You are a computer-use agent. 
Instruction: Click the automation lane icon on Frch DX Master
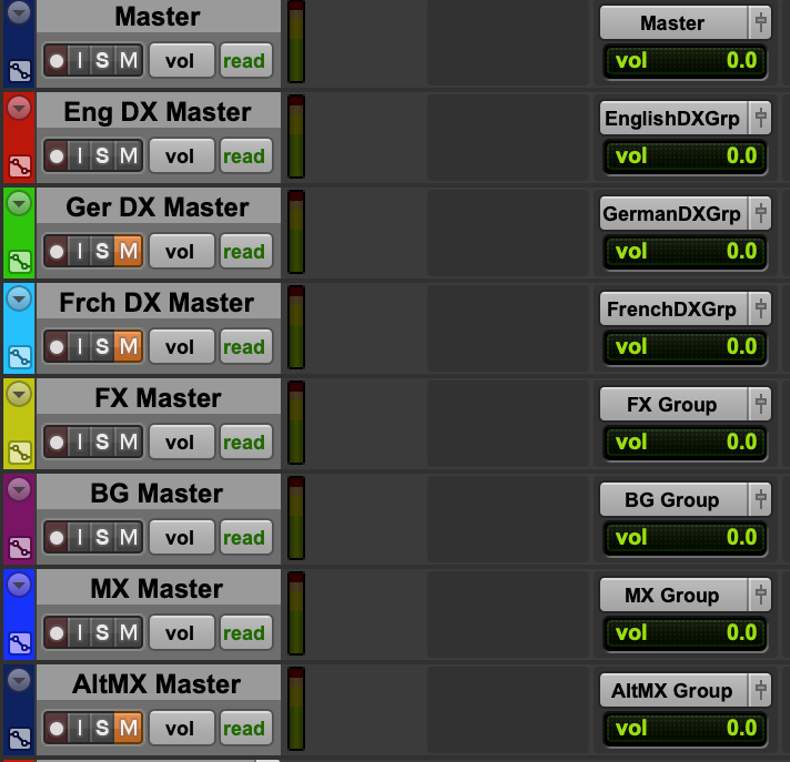point(20,357)
